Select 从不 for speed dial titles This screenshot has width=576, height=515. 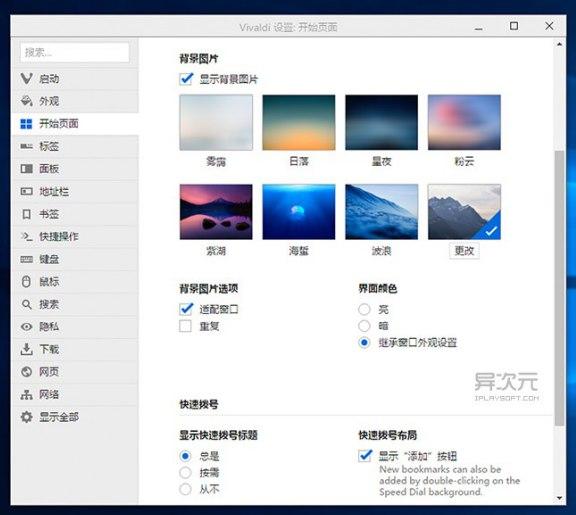coord(185,489)
